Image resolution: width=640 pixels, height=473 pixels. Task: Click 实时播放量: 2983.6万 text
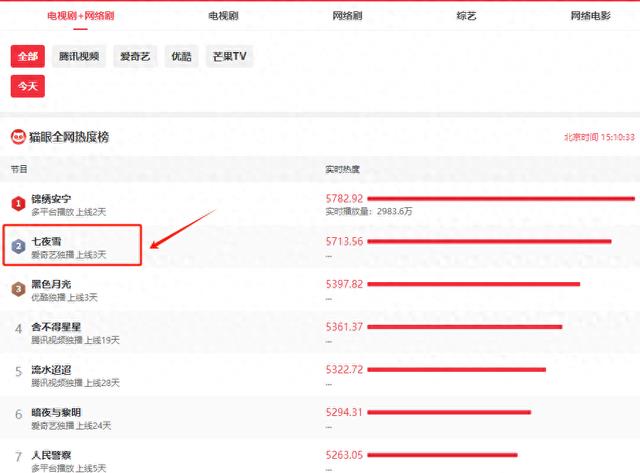pos(369,211)
